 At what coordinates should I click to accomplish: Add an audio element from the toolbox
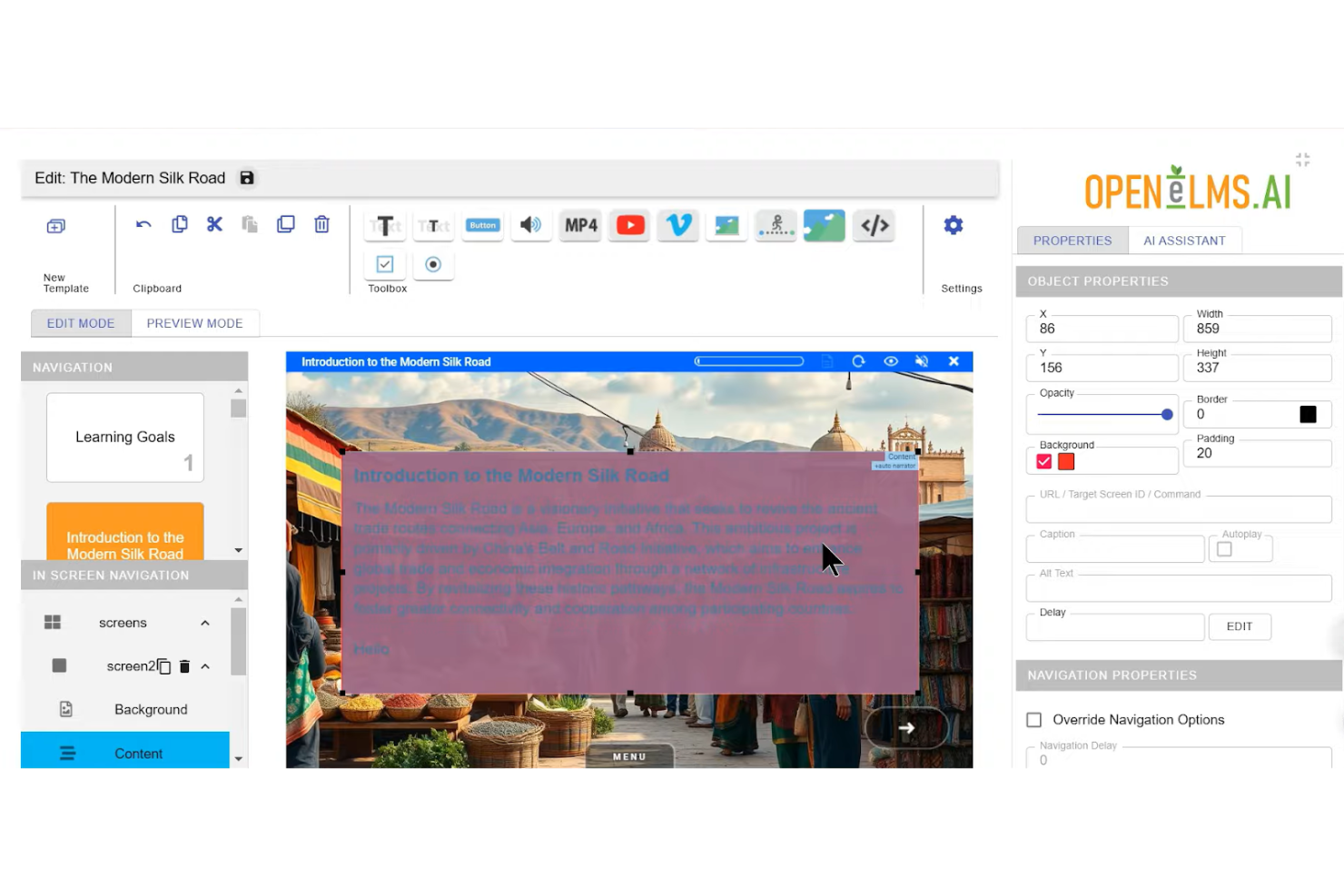click(531, 225)
